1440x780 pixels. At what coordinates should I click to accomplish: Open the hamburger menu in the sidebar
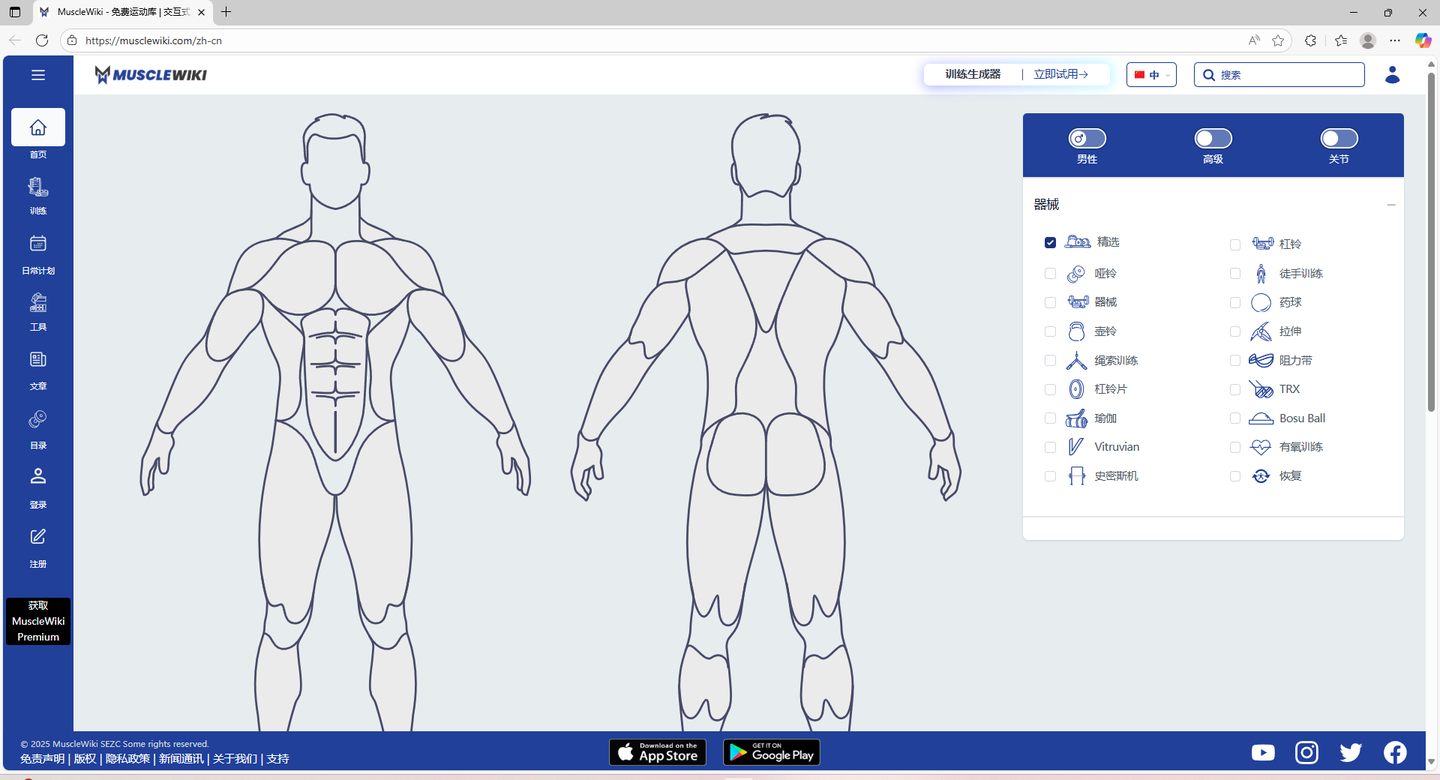pos(38,75)
